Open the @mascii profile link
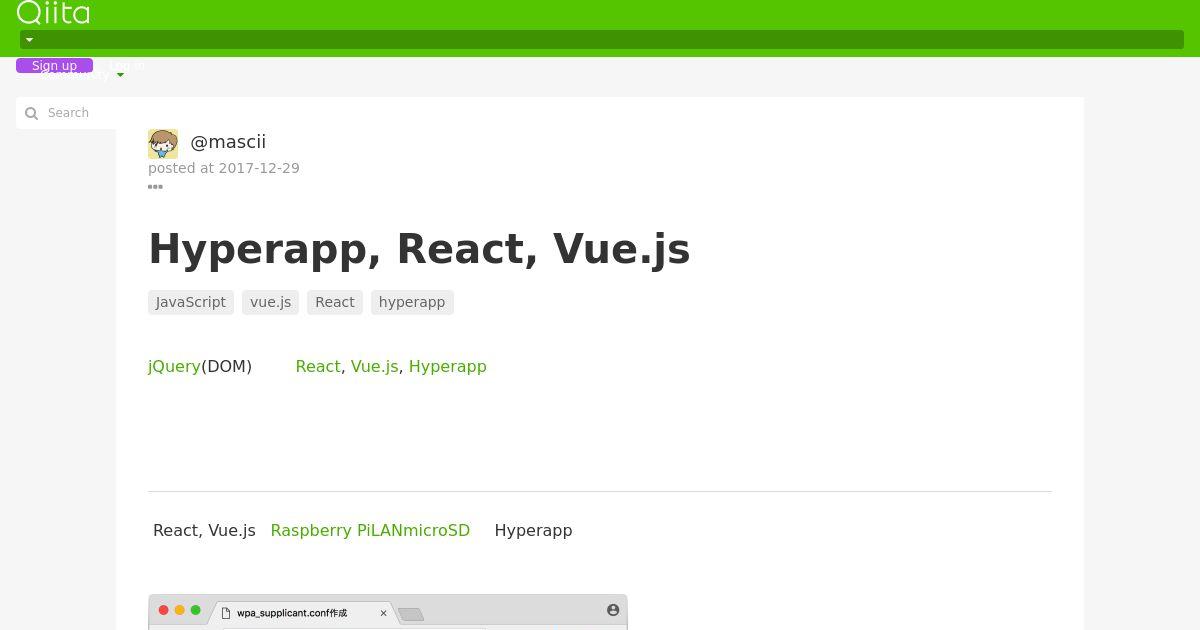1200x630 pixels. pos(228,142)
